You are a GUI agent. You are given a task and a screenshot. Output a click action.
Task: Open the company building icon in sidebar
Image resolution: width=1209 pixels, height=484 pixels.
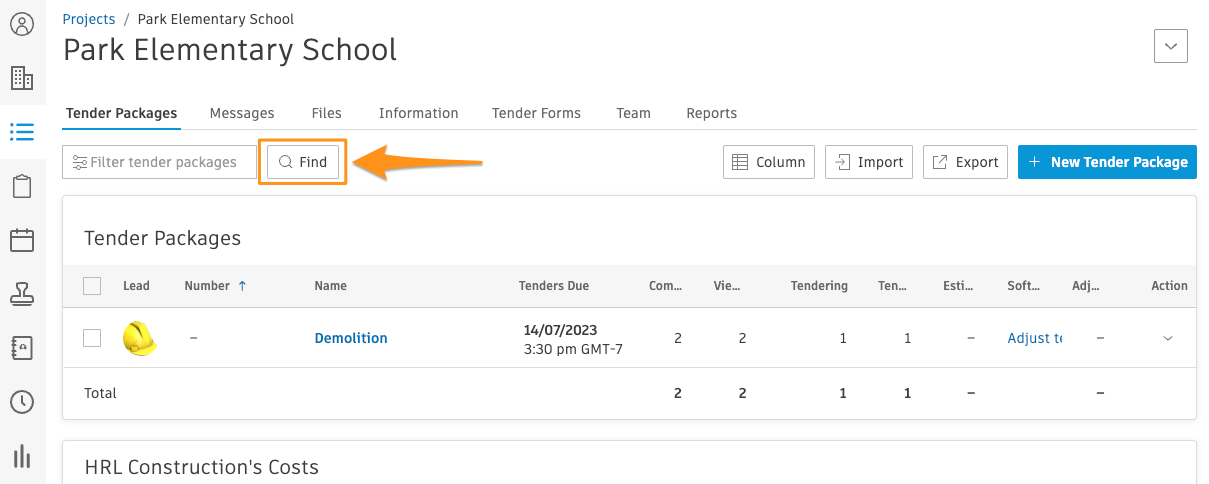tap(22, 78)
